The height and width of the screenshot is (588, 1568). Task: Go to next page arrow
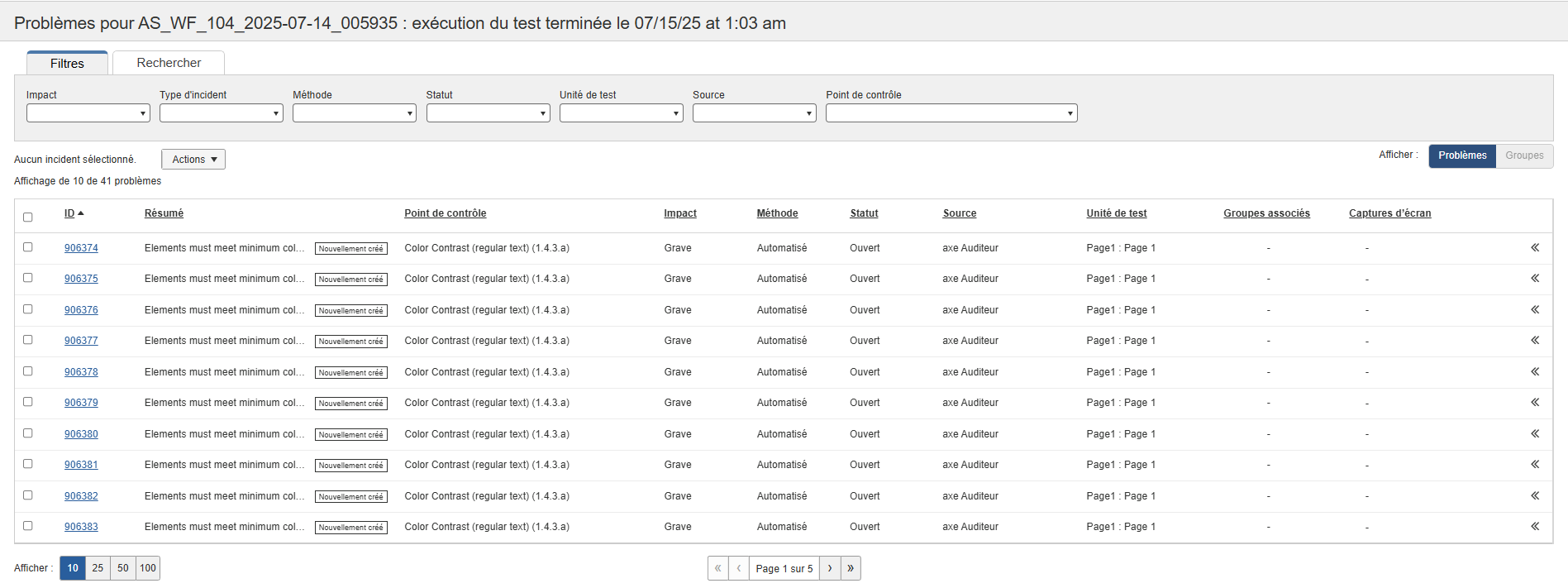(830, 568)
